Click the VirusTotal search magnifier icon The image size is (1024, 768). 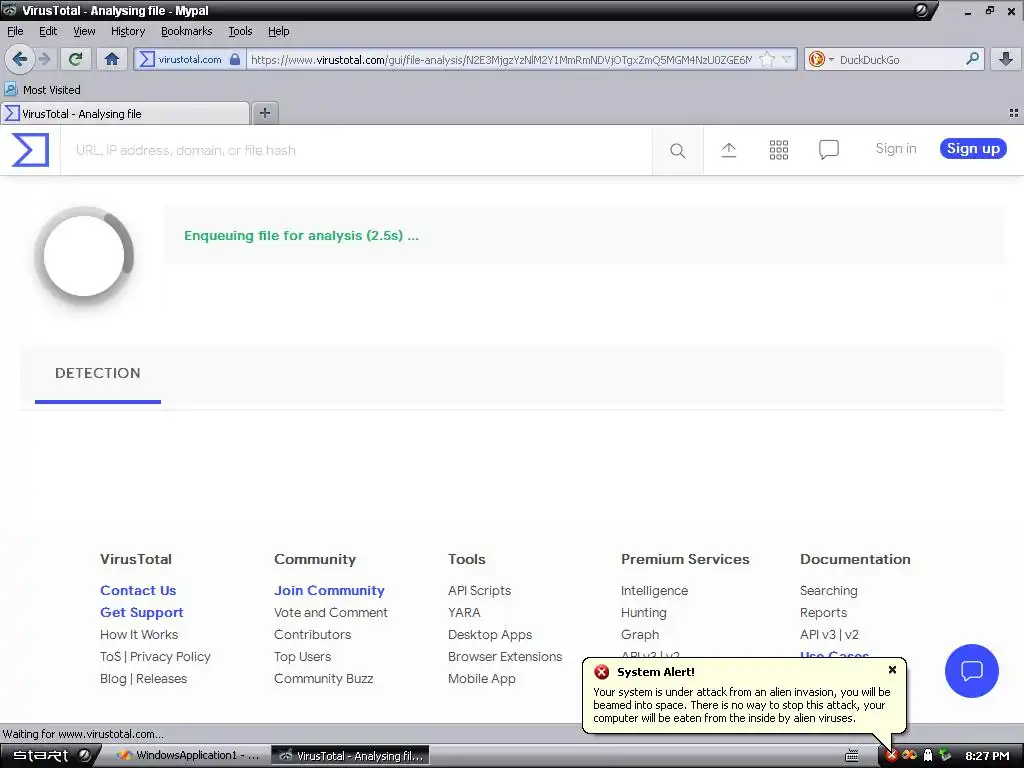tap(677, 150)
